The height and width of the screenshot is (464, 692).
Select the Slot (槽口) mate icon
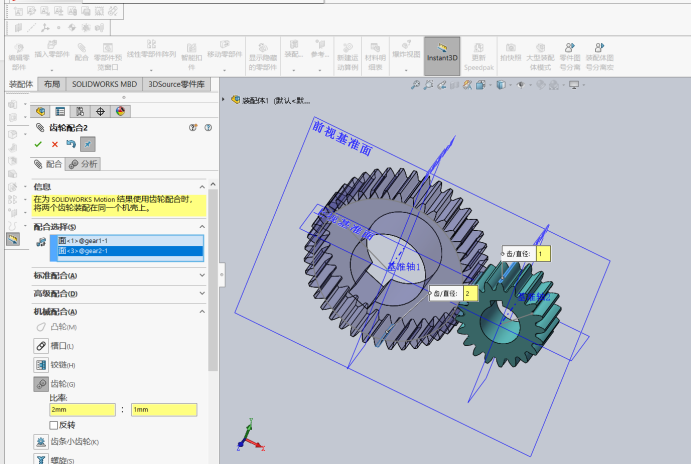click(x=41, y=346)
